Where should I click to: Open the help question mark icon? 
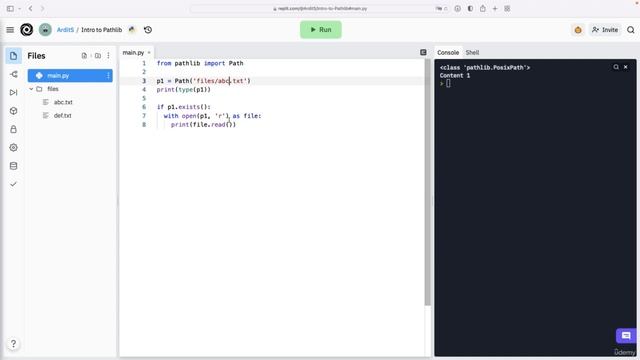[13, 344]
